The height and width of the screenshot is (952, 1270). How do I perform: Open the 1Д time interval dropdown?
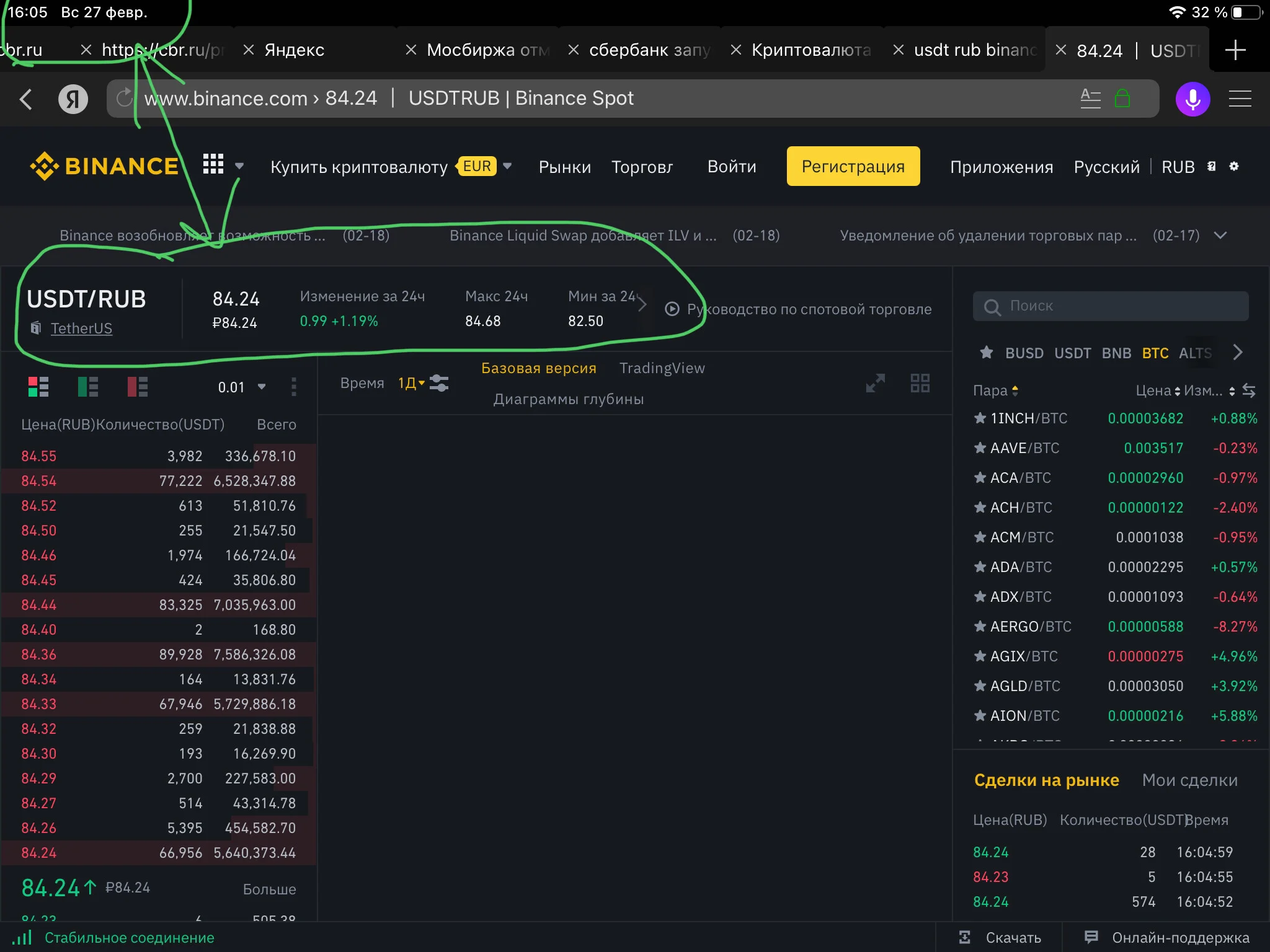411,383
